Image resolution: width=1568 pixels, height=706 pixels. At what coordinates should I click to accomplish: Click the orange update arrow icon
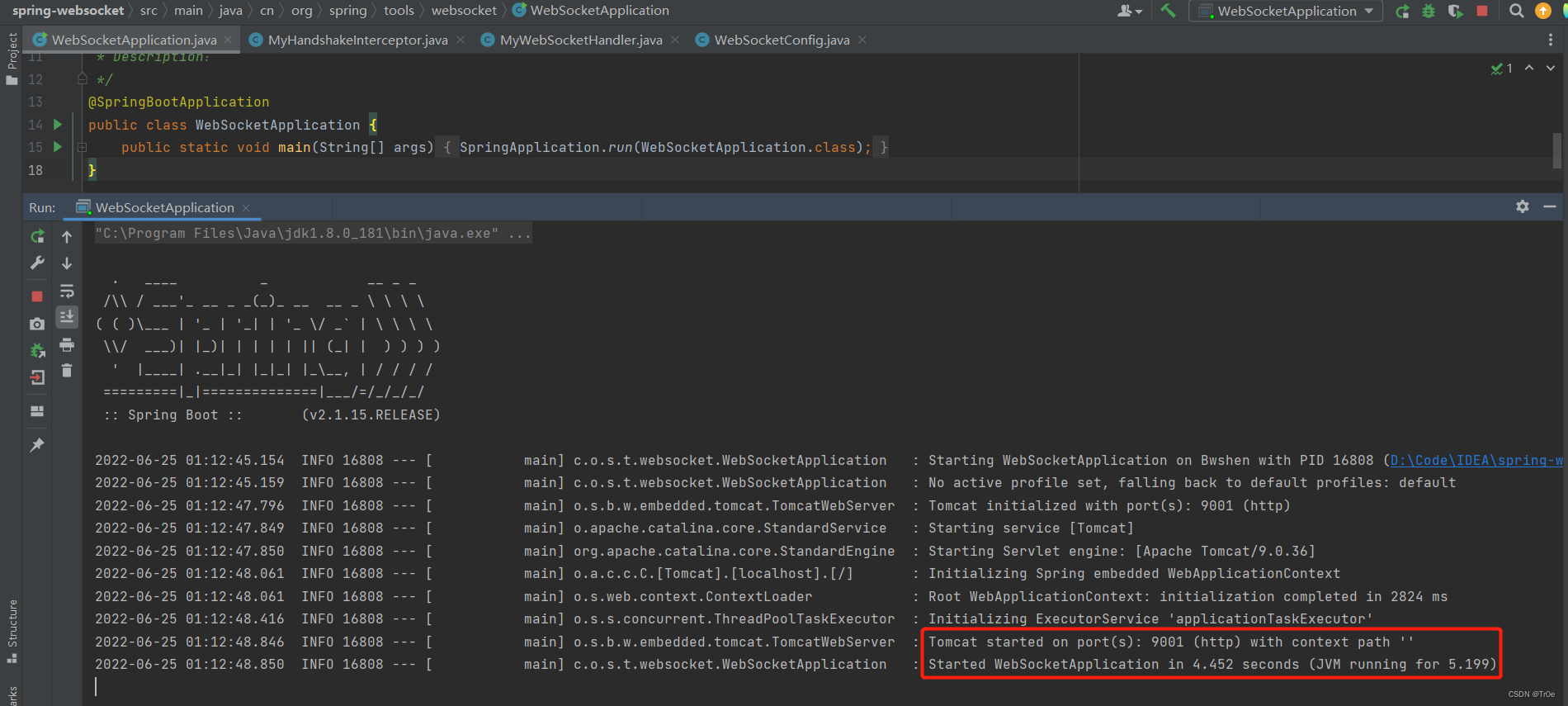(x=1542, y=11)
